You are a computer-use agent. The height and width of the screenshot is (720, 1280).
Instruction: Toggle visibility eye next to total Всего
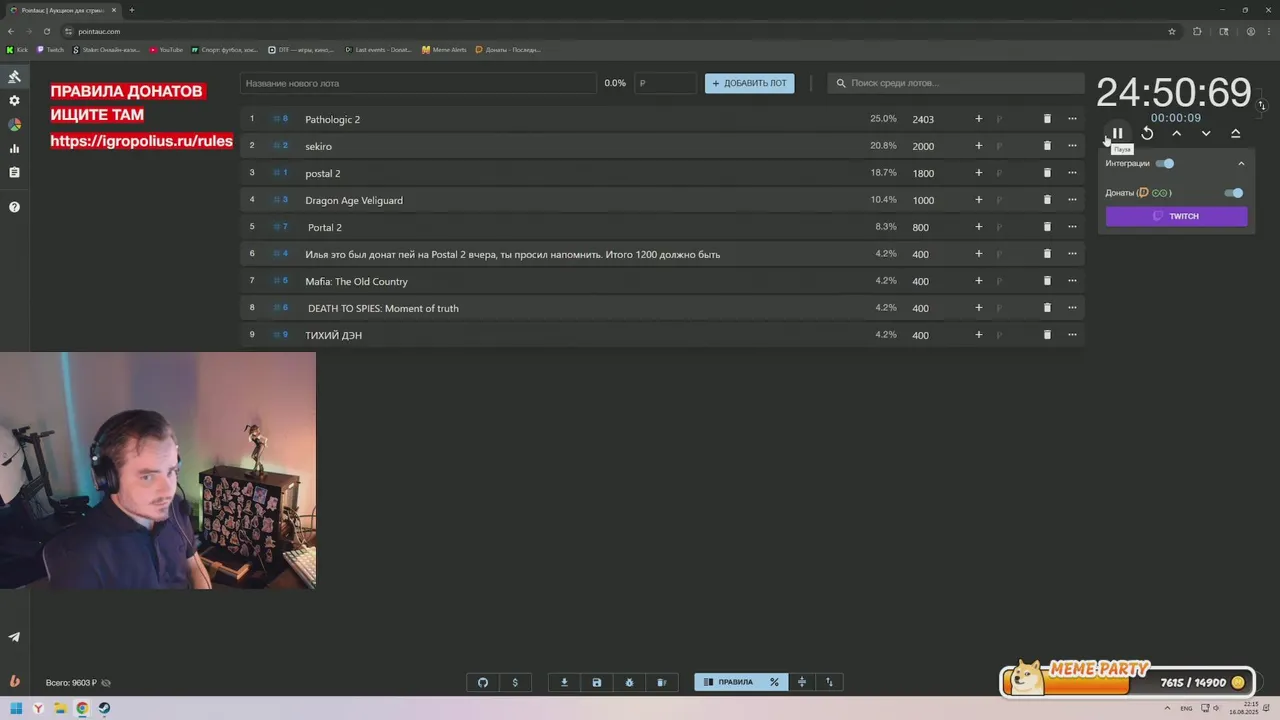[106, 683]
